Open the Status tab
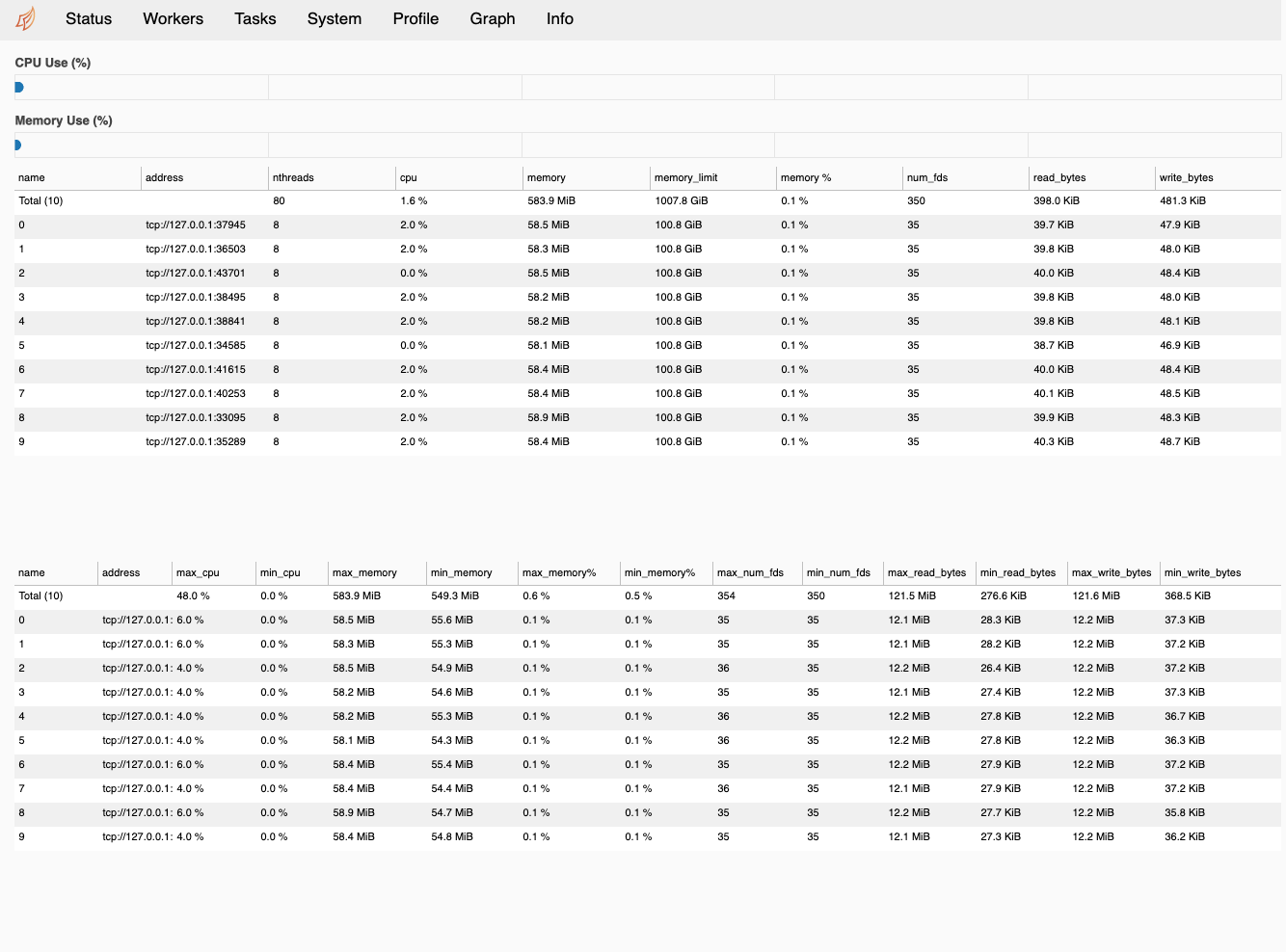 [x=89, y=18]
